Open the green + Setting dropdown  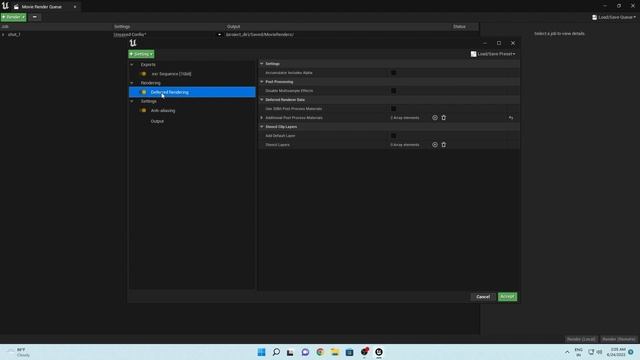click(x=141, y=54)
